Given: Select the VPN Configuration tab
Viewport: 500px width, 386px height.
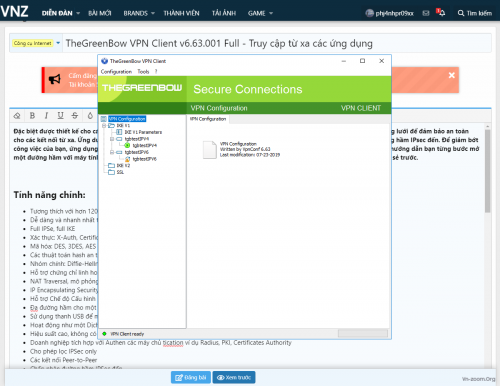Looking at the screenshot, I should (x=208, y=119).
